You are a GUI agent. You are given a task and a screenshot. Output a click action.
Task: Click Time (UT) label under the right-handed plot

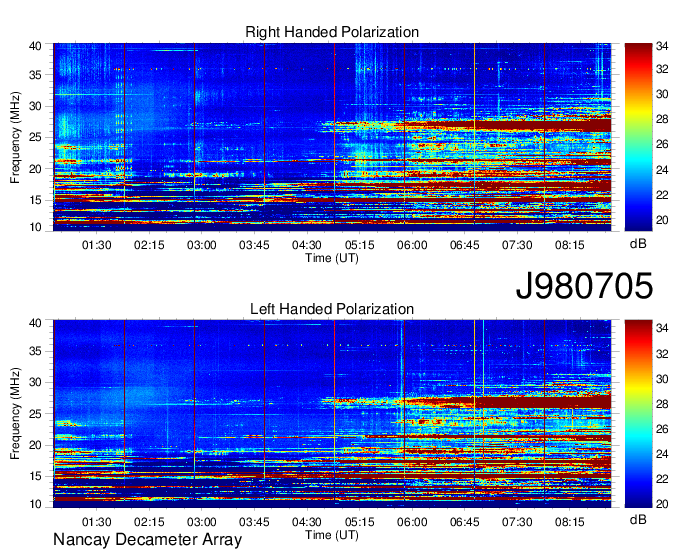point(332,258)
